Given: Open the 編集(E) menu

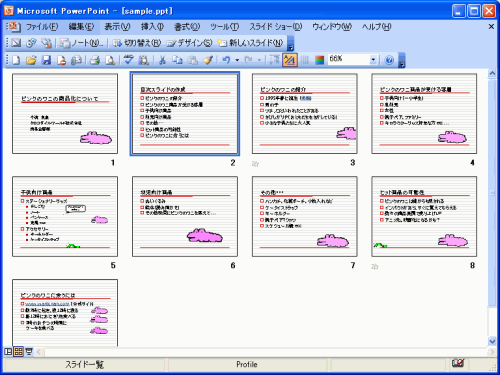Looking at the screenshot, I should pyautogui.click(x=81, y=27).
